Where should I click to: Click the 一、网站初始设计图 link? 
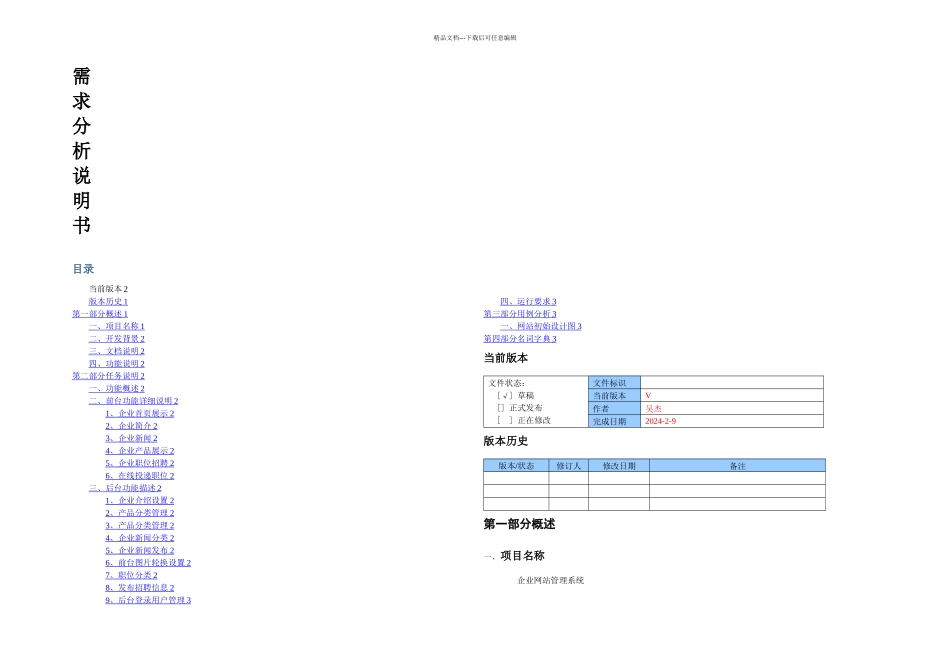(540, 326)
